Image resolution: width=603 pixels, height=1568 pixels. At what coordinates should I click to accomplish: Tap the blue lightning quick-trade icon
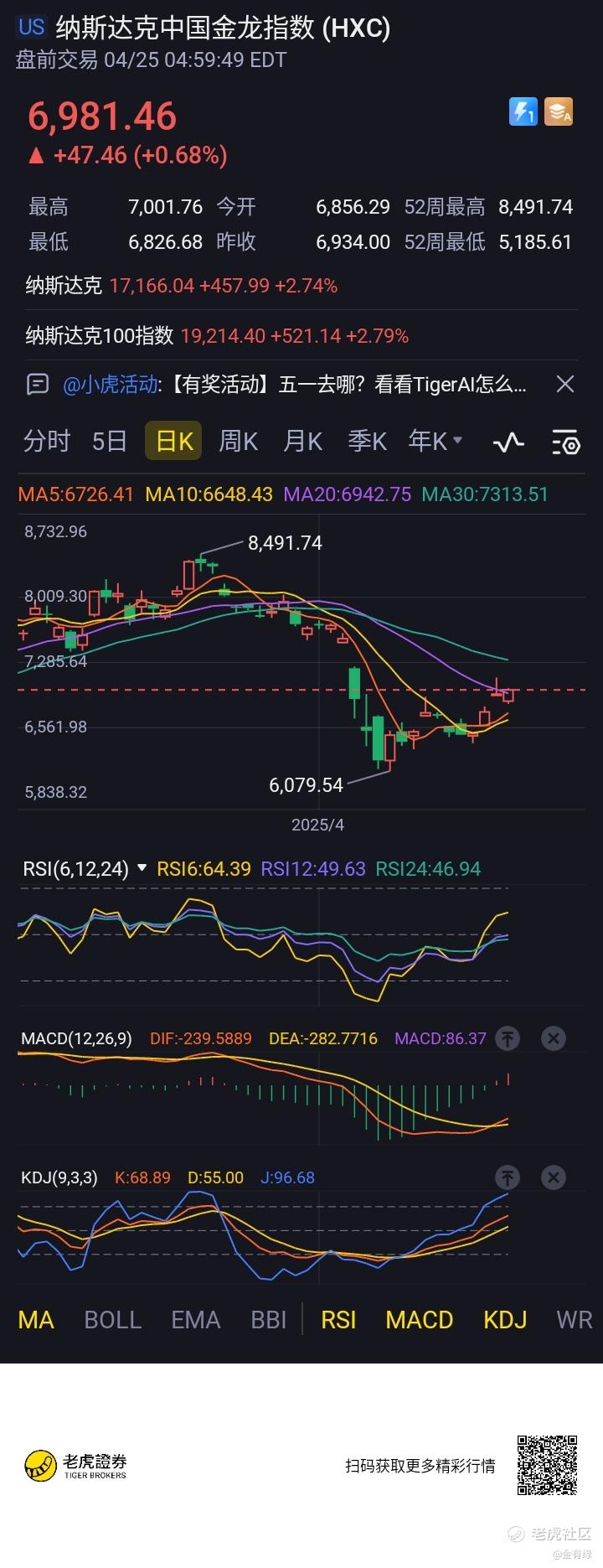[523, 111]
